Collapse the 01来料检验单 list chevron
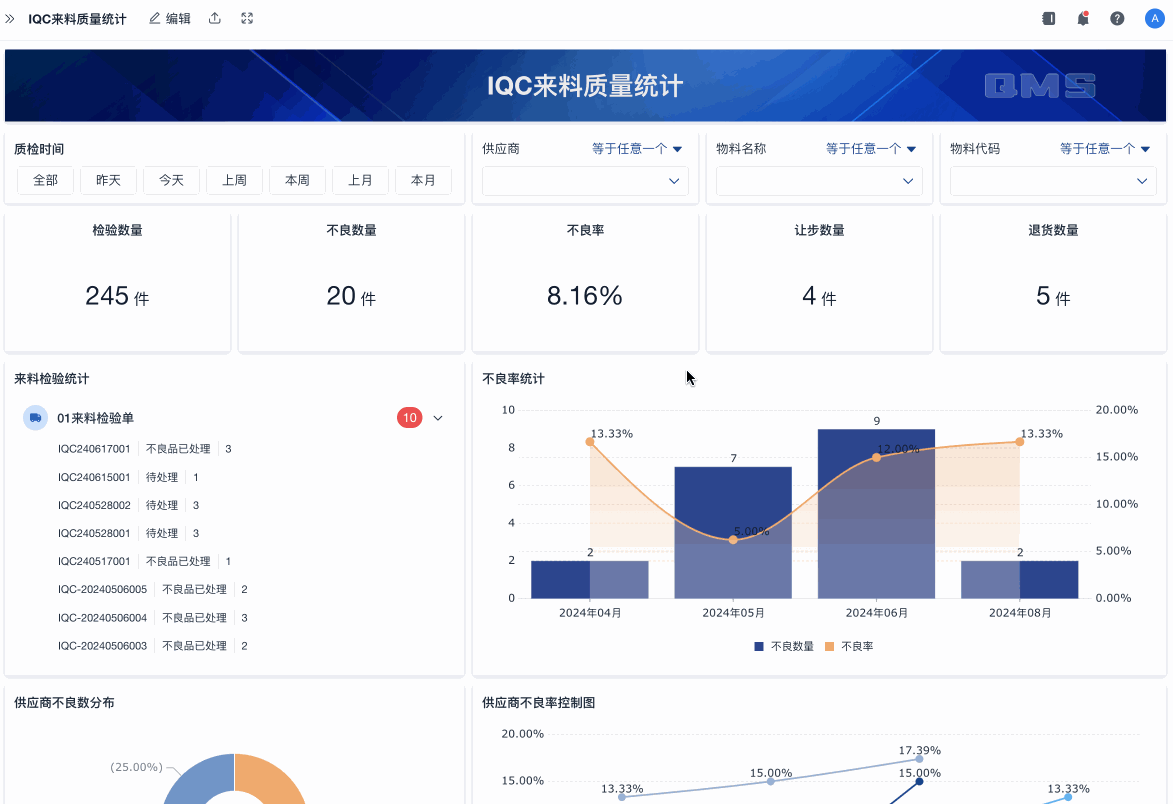Image resolution: width=1173 pixels, height=804 pixels. pyautogui.click(x=438, y=418)
